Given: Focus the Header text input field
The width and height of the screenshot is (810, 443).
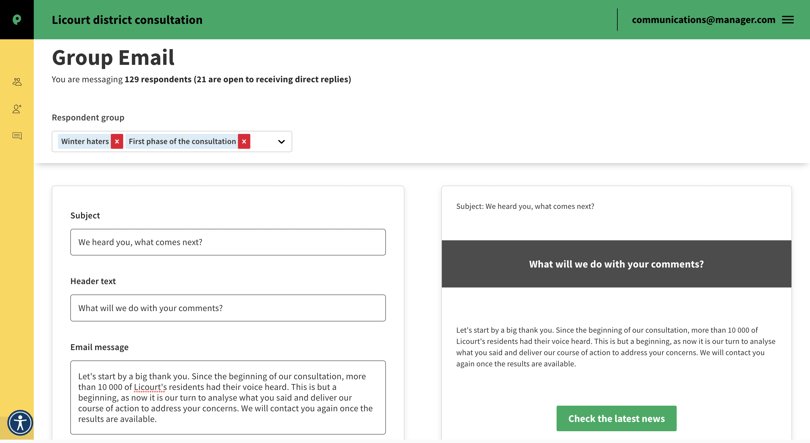Looking at the screenshot, I should [x=228, y=308].
